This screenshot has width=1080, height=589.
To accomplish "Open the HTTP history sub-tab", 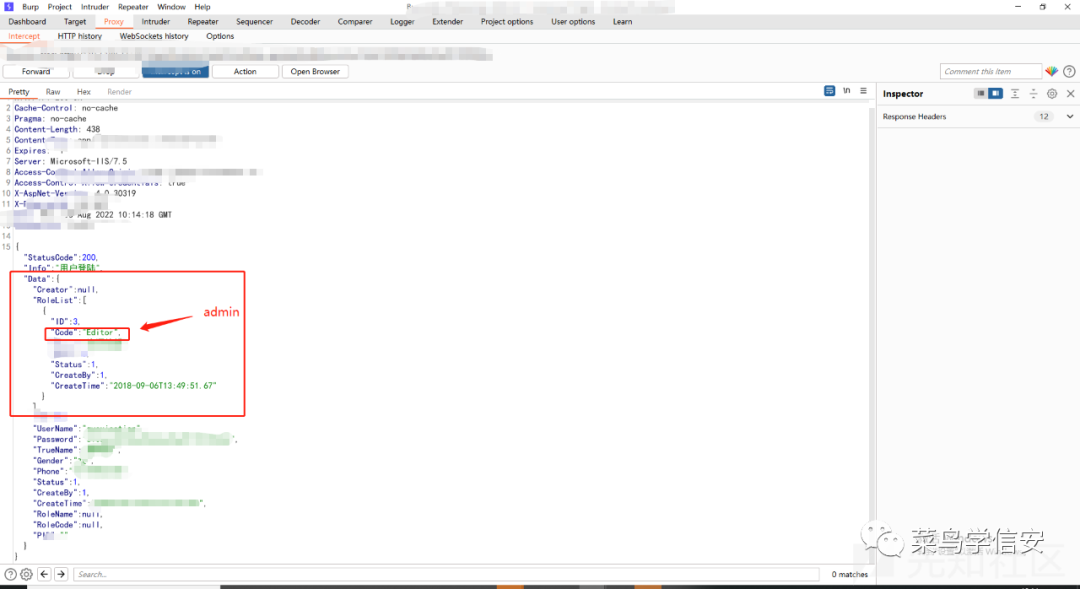I will click(x=80, y=36).
